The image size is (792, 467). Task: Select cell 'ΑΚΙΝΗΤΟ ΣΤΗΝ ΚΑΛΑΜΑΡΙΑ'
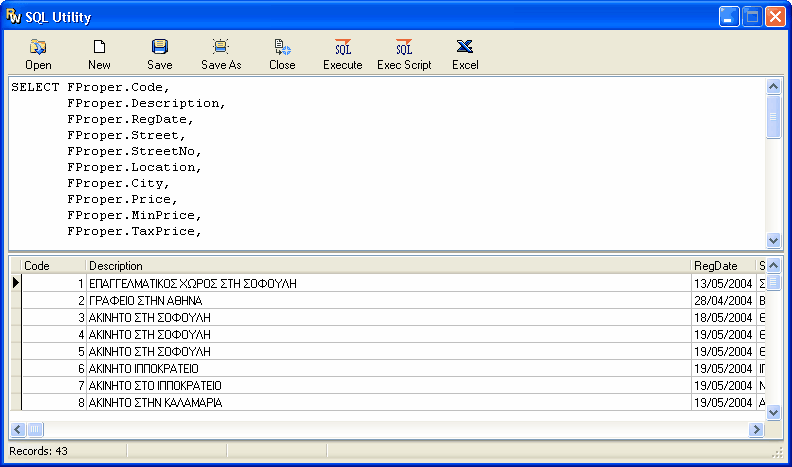pyautogui.click(x=388, y=403)
